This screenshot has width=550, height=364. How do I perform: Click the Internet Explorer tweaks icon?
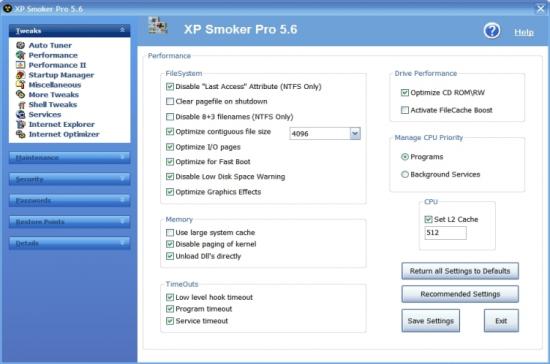point(21,124)
